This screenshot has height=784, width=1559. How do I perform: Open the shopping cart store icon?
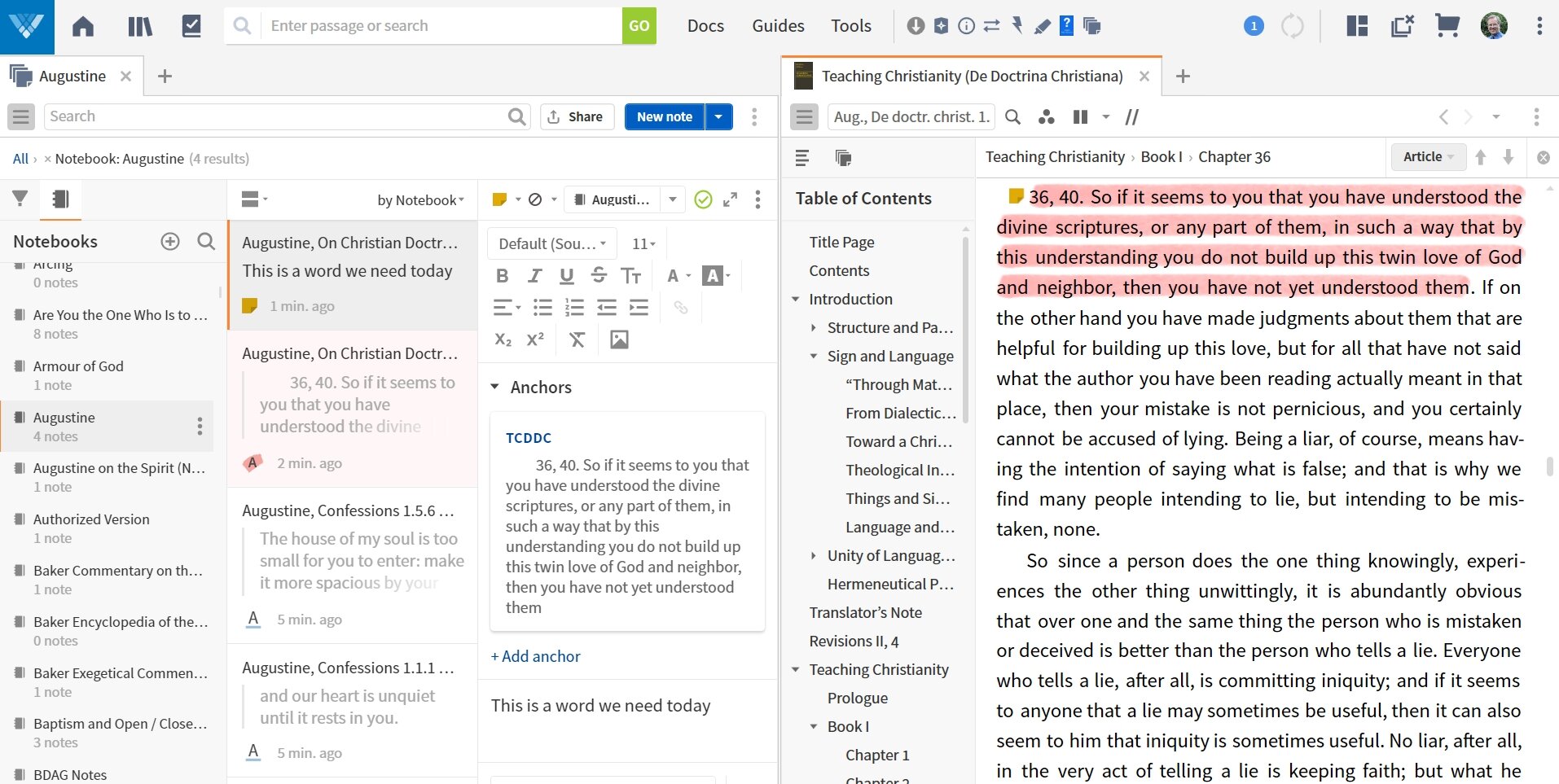click(x=1447, y=26)
